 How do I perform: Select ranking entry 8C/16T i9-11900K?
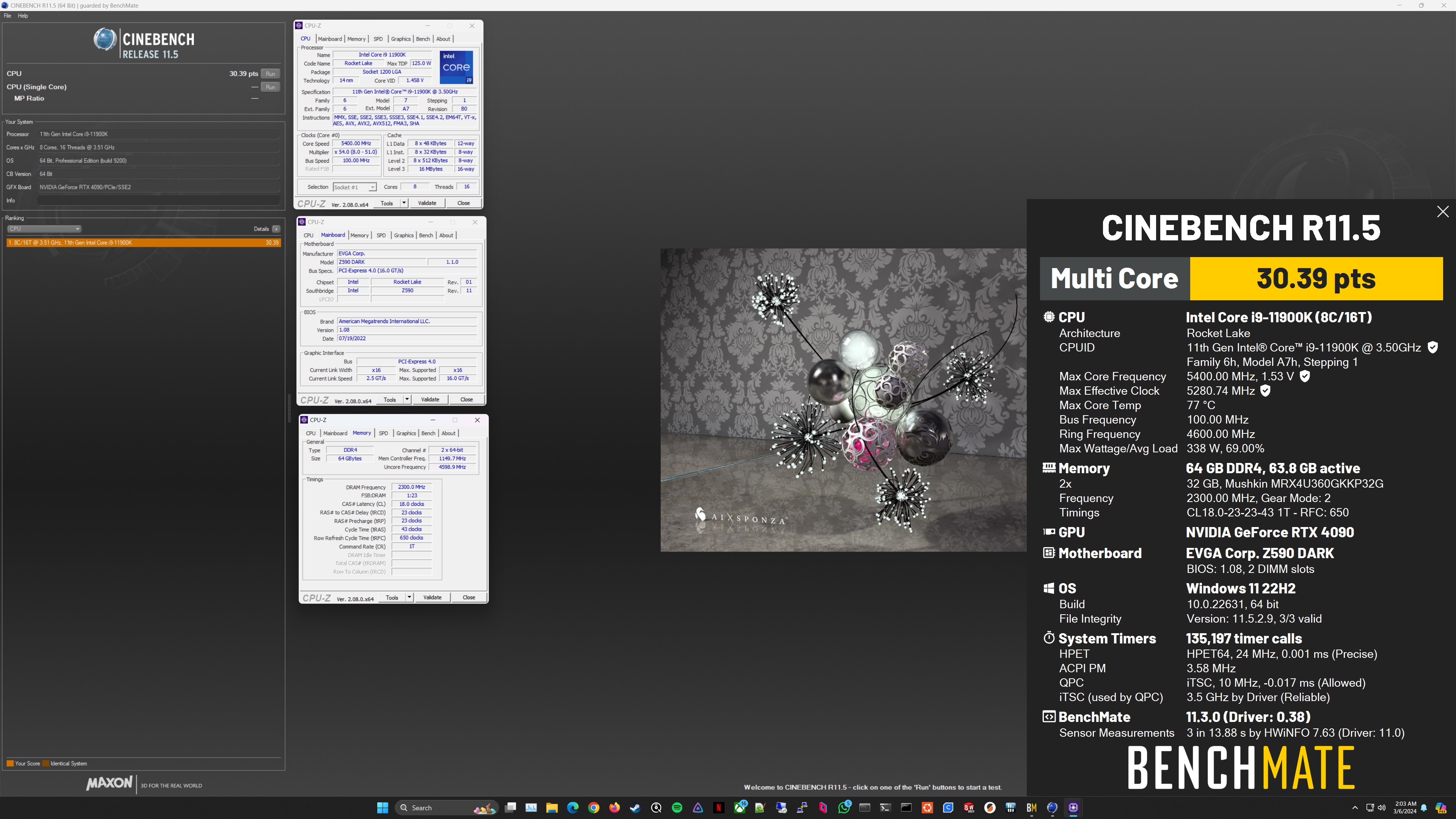pos(144,243)
